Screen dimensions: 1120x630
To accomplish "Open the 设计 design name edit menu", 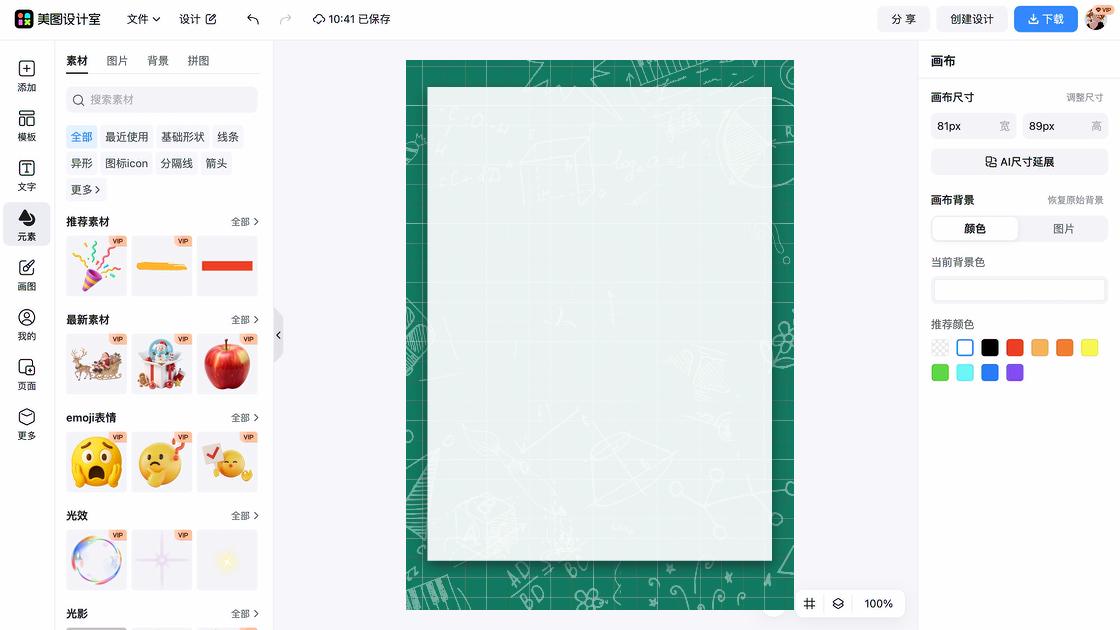I will point(198,19).
